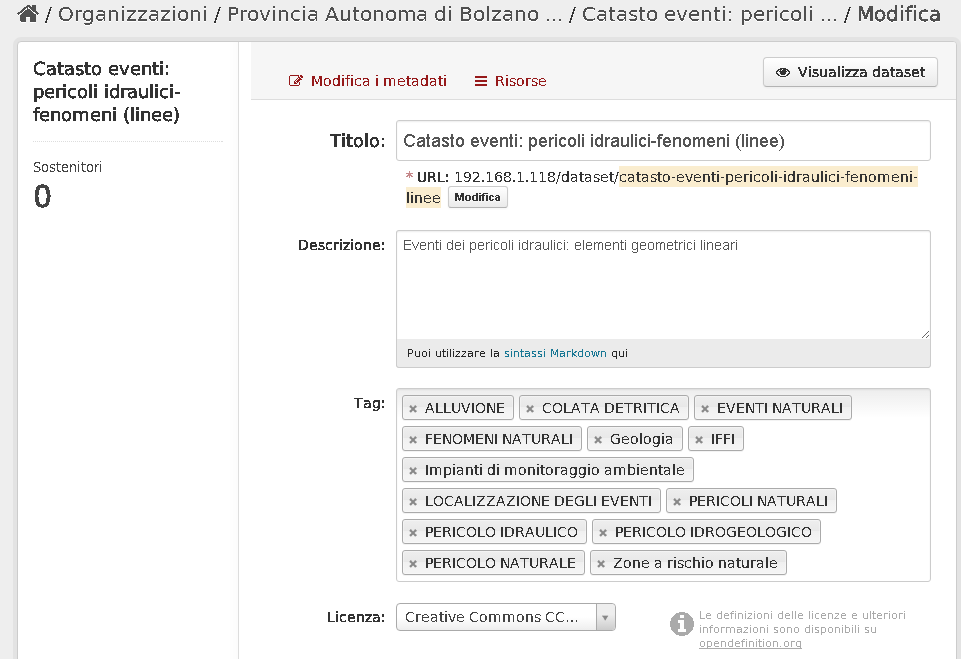Viewport: 961px width, 659px height.
Task: Click the Visualizza dataset button
Action: pos(850,72)
